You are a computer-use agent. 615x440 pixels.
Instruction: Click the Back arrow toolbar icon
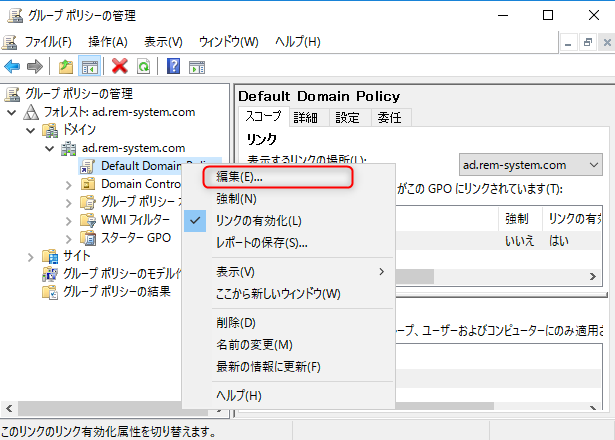(x=12, y=66)
